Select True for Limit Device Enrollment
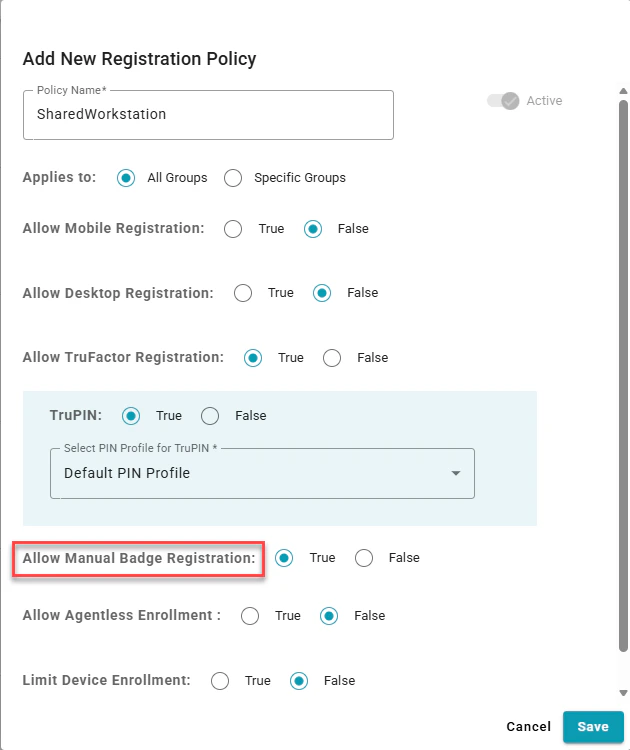 tap(220, 681)
